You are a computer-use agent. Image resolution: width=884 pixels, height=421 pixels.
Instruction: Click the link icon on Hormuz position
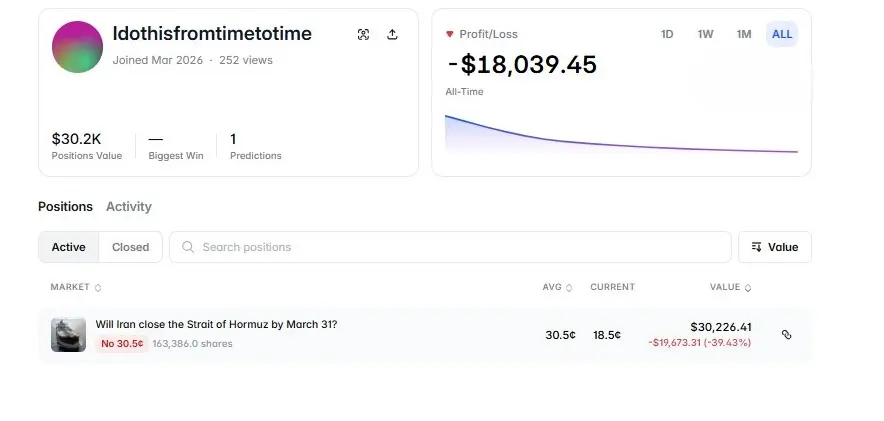[786, 335]
